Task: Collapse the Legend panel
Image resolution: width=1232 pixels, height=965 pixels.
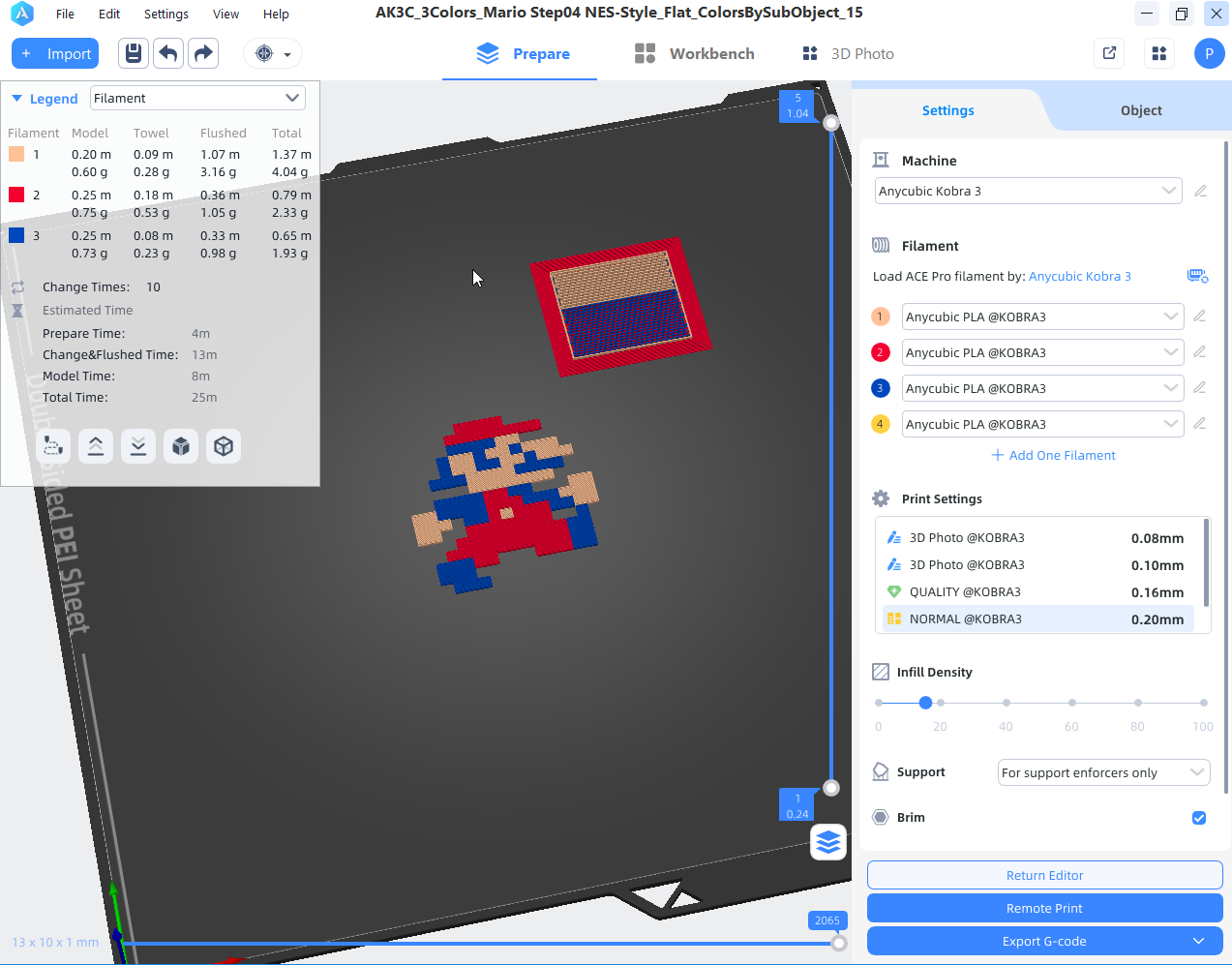Action: (x=16, y=99)
